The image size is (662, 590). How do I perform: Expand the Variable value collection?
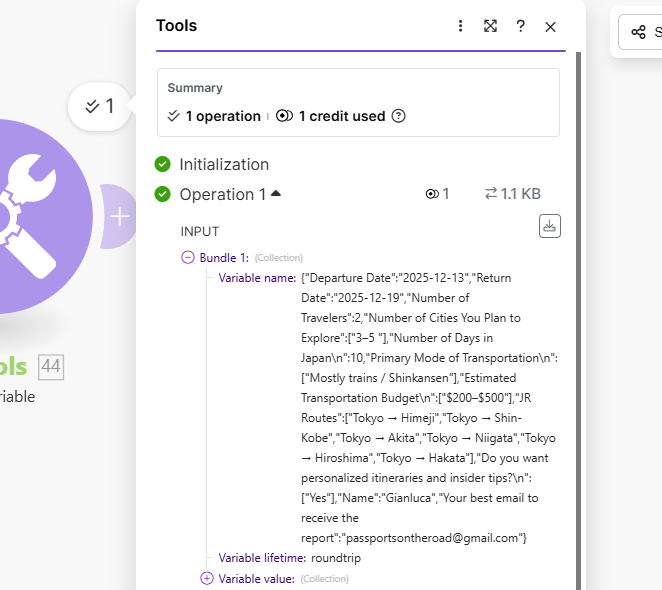[x=207, y=578]
